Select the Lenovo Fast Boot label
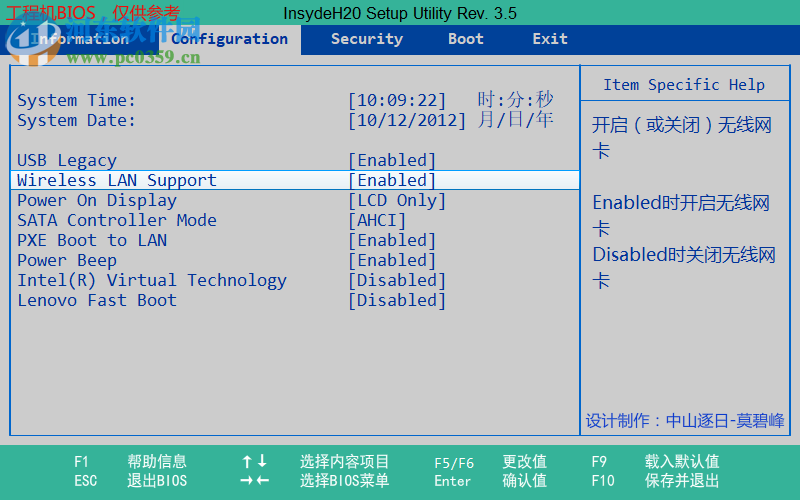The height and width of the screenshot is (500, 800). [x=97, y=301]
